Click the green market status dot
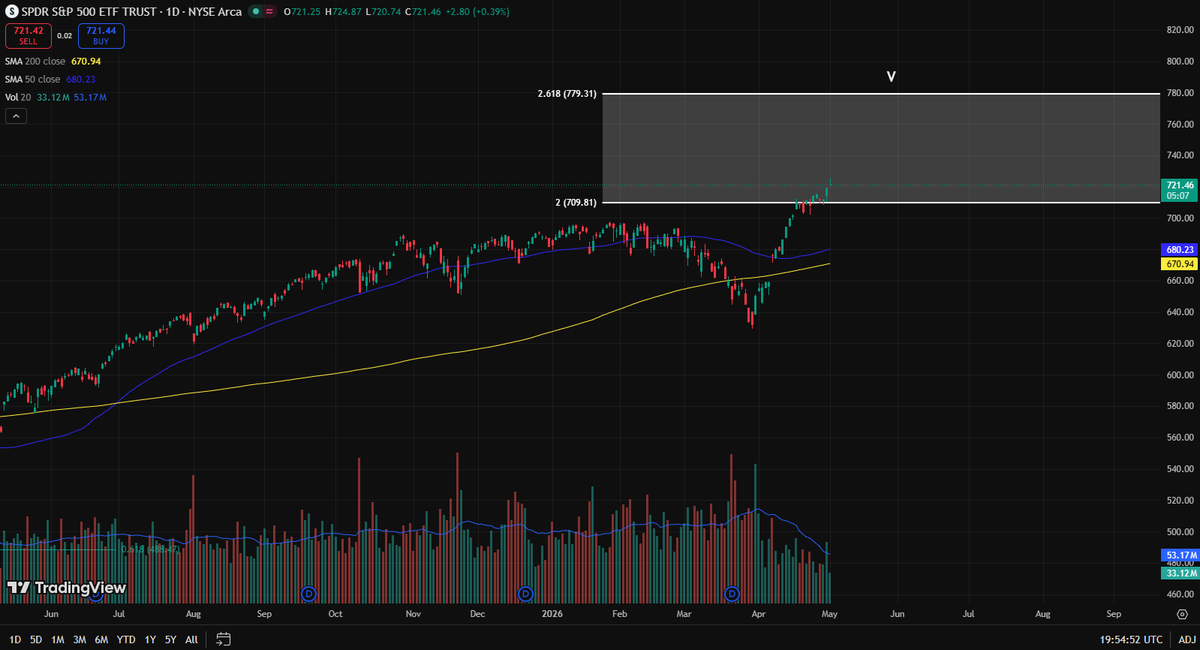1200x650 pixels. pos(255,12)
